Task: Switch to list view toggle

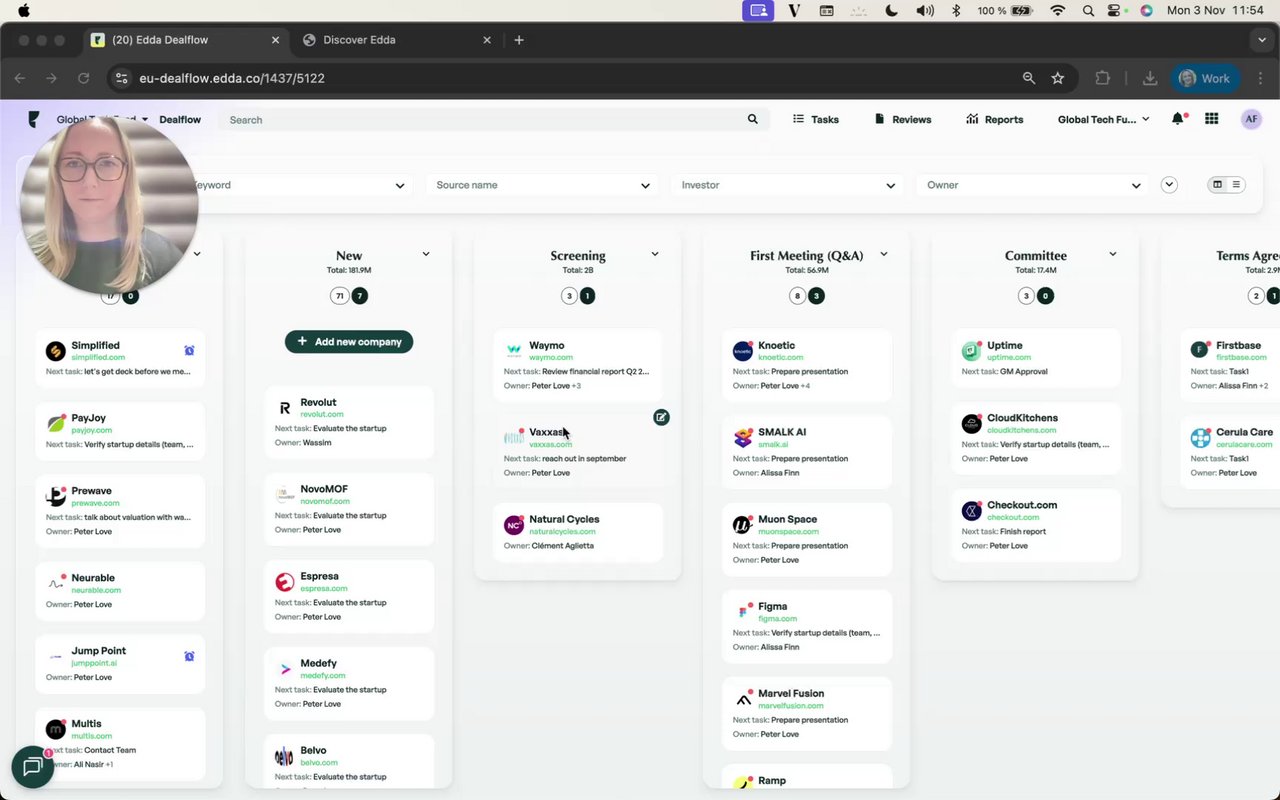Action: coord(1236,185)
